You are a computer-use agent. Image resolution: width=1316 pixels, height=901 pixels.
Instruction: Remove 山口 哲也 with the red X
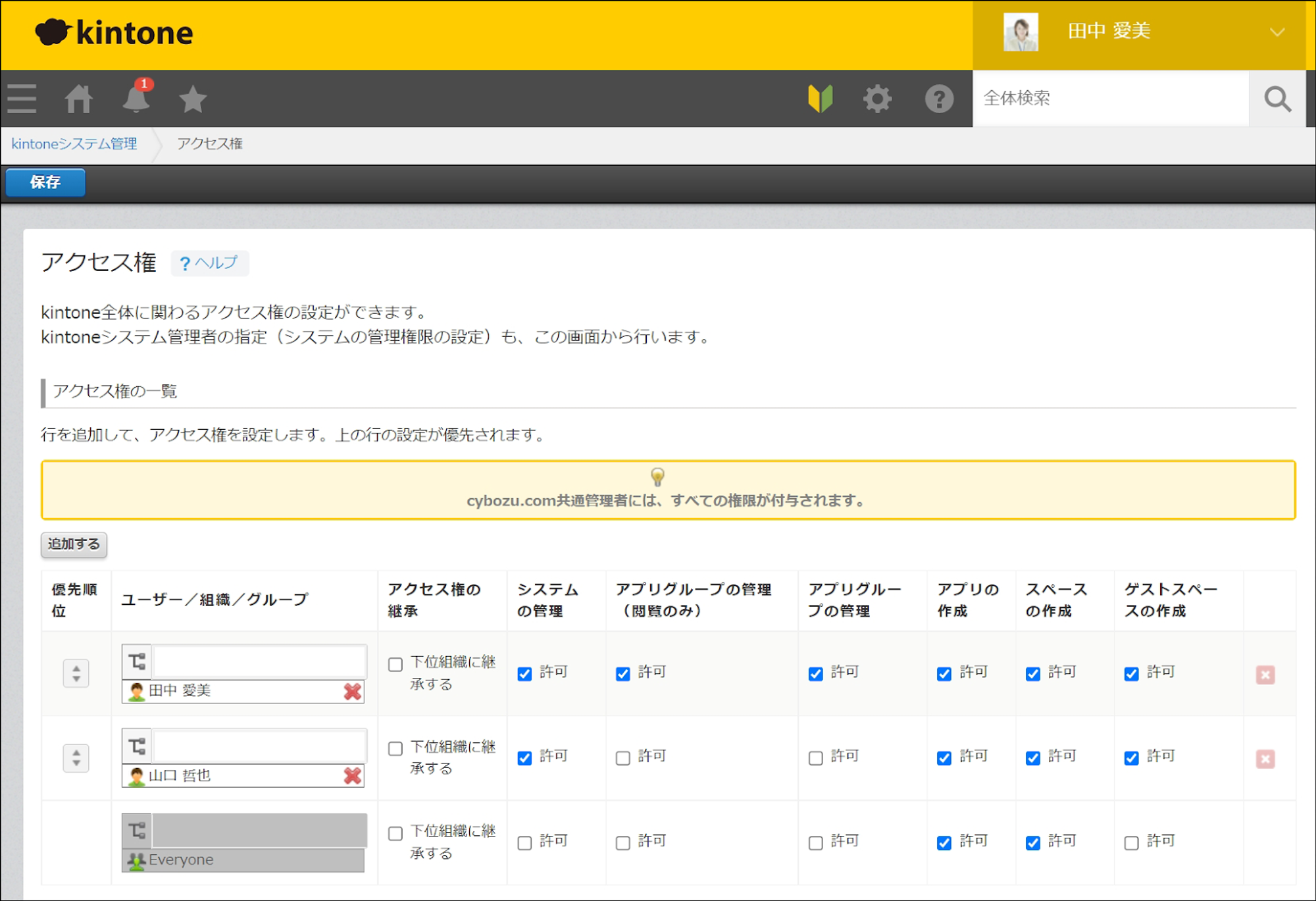pyautogui.click(x=353, y=776)
